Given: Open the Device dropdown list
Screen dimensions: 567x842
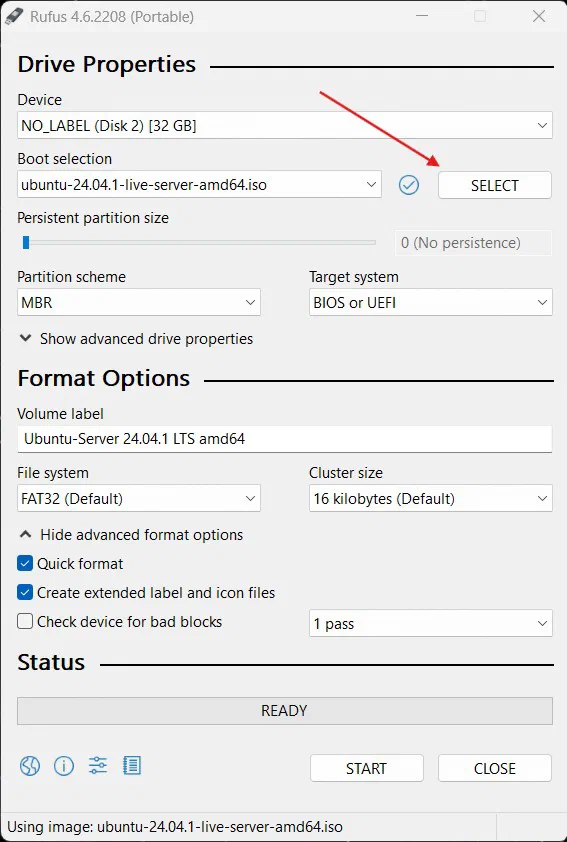Looking at the screenshot, I should pos(285,126).
